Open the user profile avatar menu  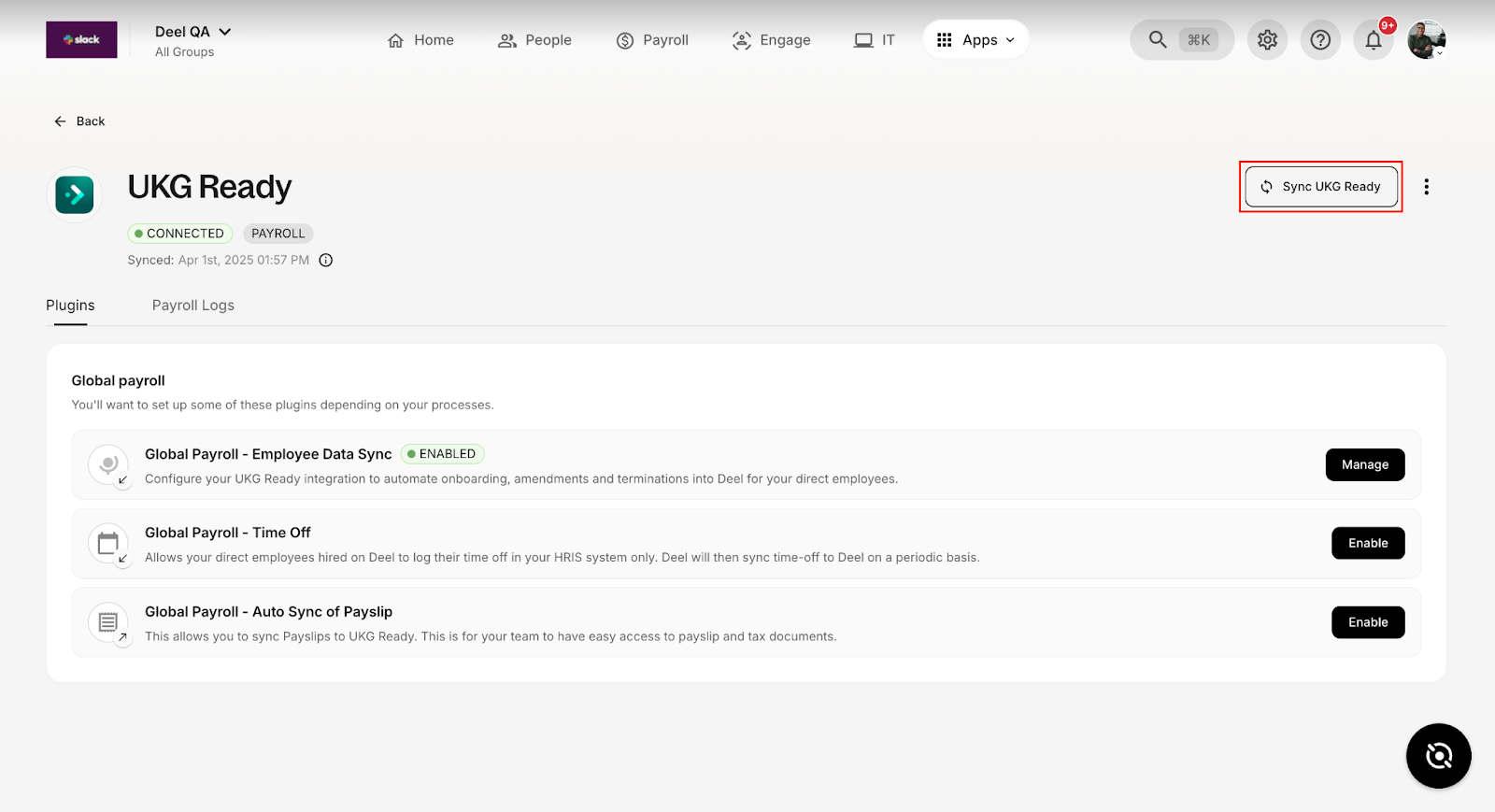click(1426, 40)
